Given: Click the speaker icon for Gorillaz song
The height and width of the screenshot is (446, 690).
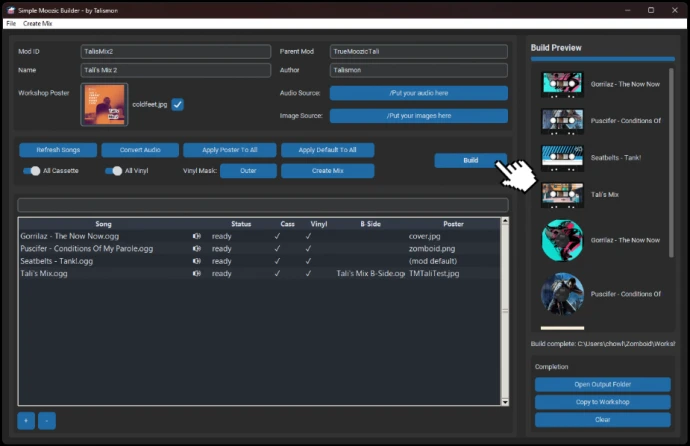Looking at the screenshot, I should click(197, 236).
